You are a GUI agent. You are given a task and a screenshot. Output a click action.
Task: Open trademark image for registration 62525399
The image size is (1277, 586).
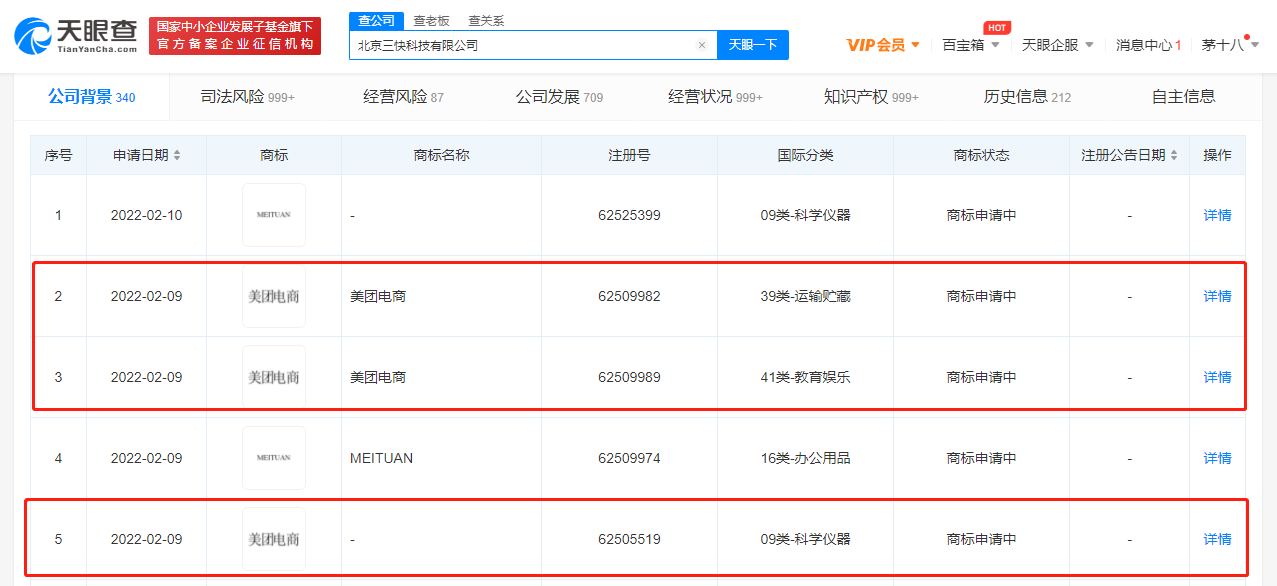tap(274, 215)
